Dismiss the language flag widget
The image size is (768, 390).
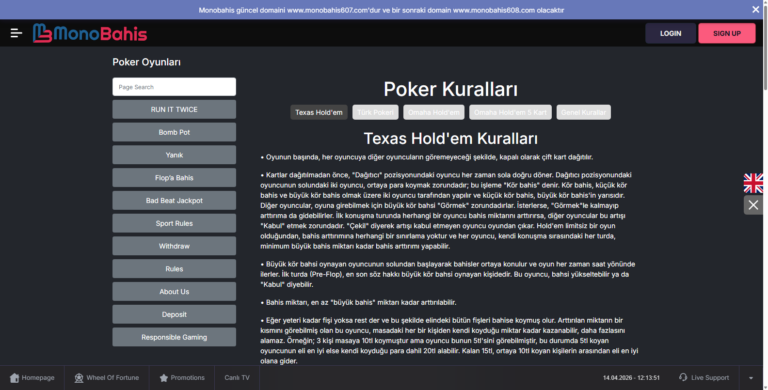[753, 205]
